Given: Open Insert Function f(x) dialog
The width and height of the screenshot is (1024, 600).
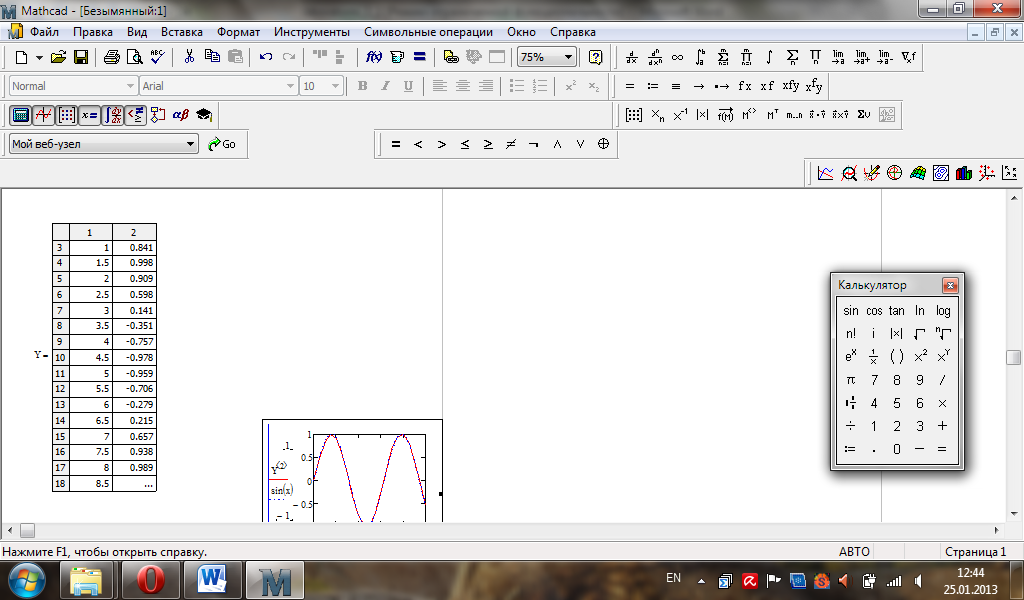Looking at the screenshot, I should (x=374, y=57).
